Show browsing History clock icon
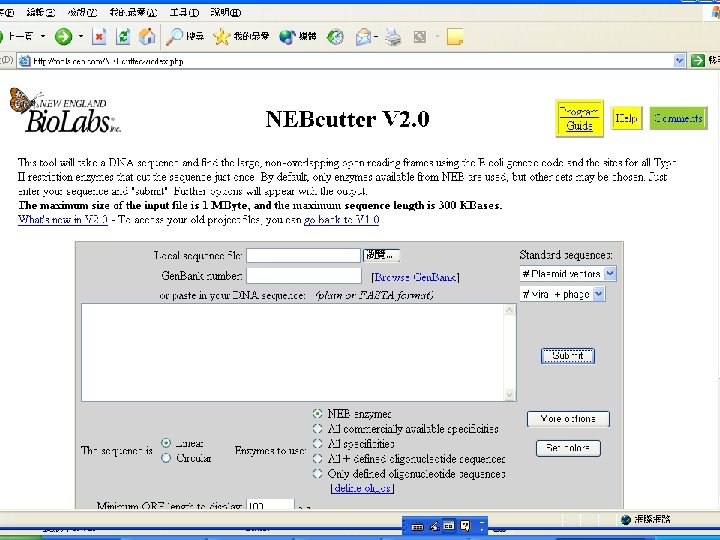Viewport: 720px width, 540px height. (x=335, y=36)
